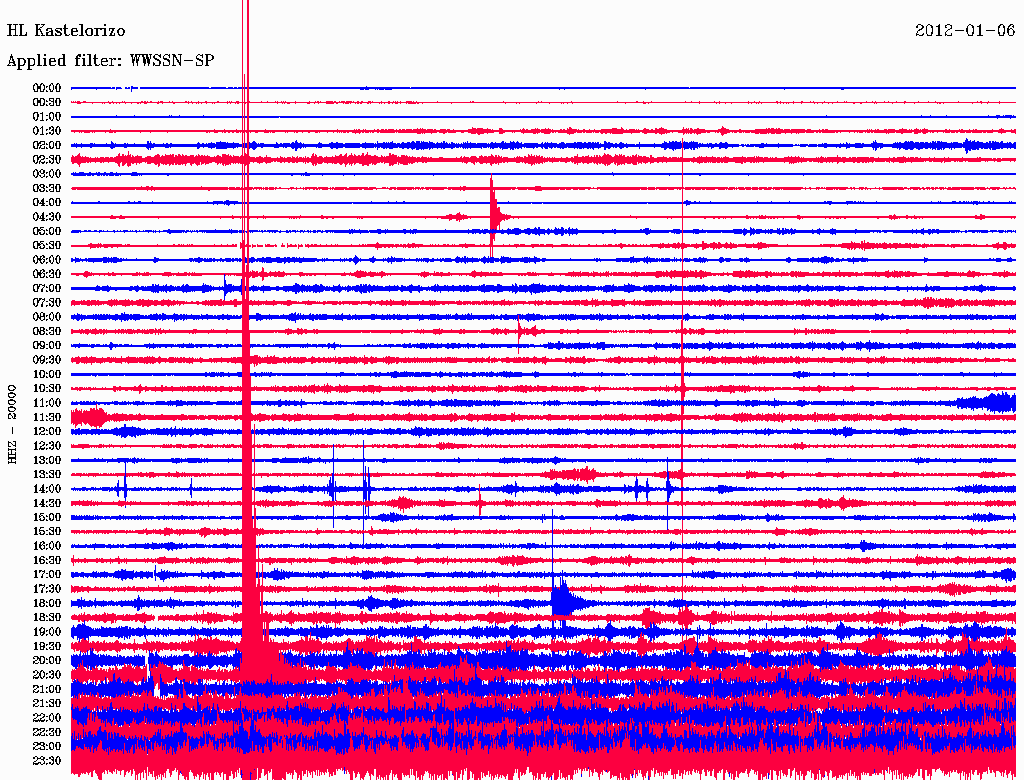1024x780 pixels.
Task: Select the 19:00 time label
Action: [47, 632]
